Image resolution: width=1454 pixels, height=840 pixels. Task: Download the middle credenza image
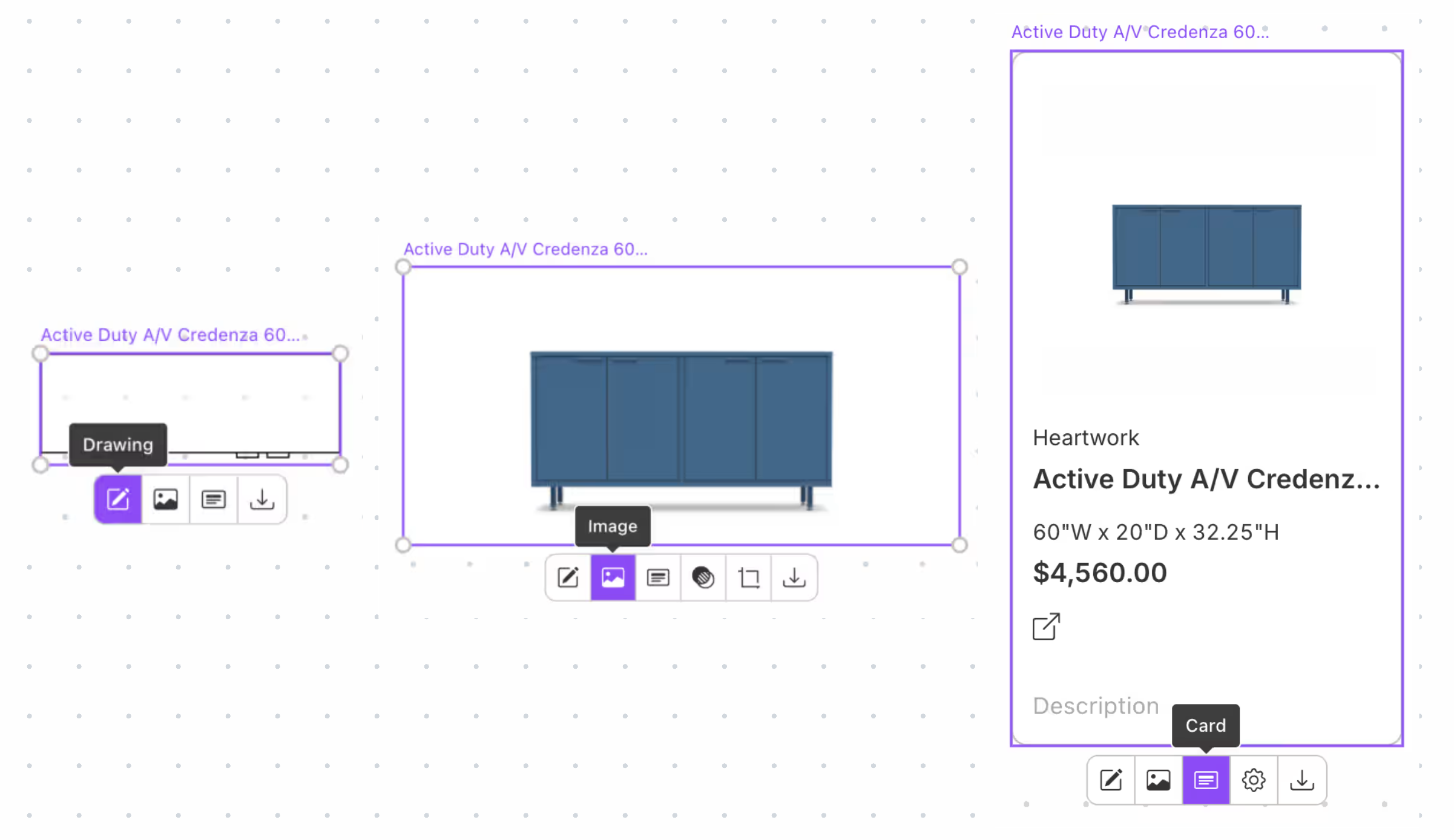794,577
